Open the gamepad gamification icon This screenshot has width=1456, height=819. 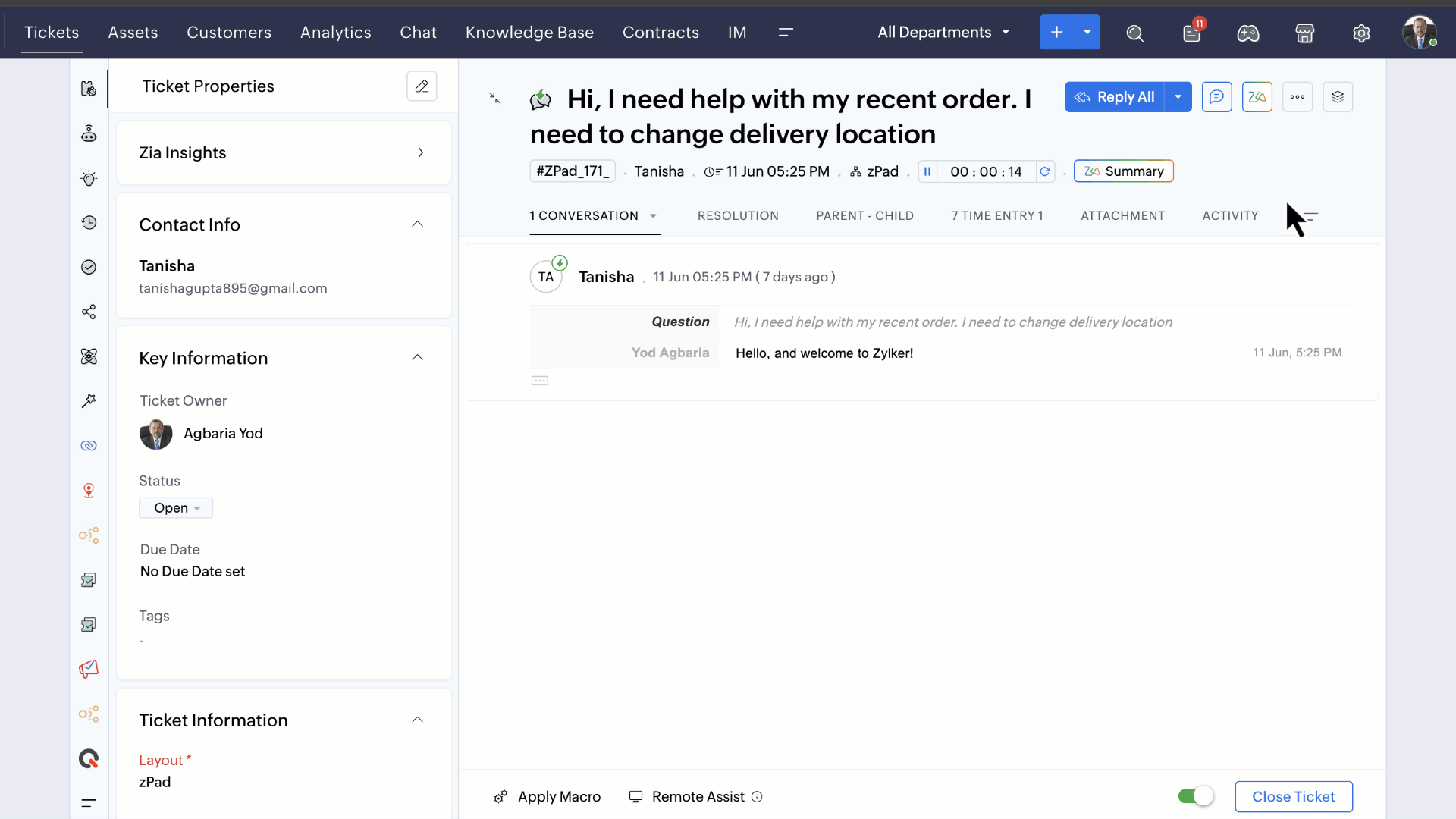tap(1247, 33)
